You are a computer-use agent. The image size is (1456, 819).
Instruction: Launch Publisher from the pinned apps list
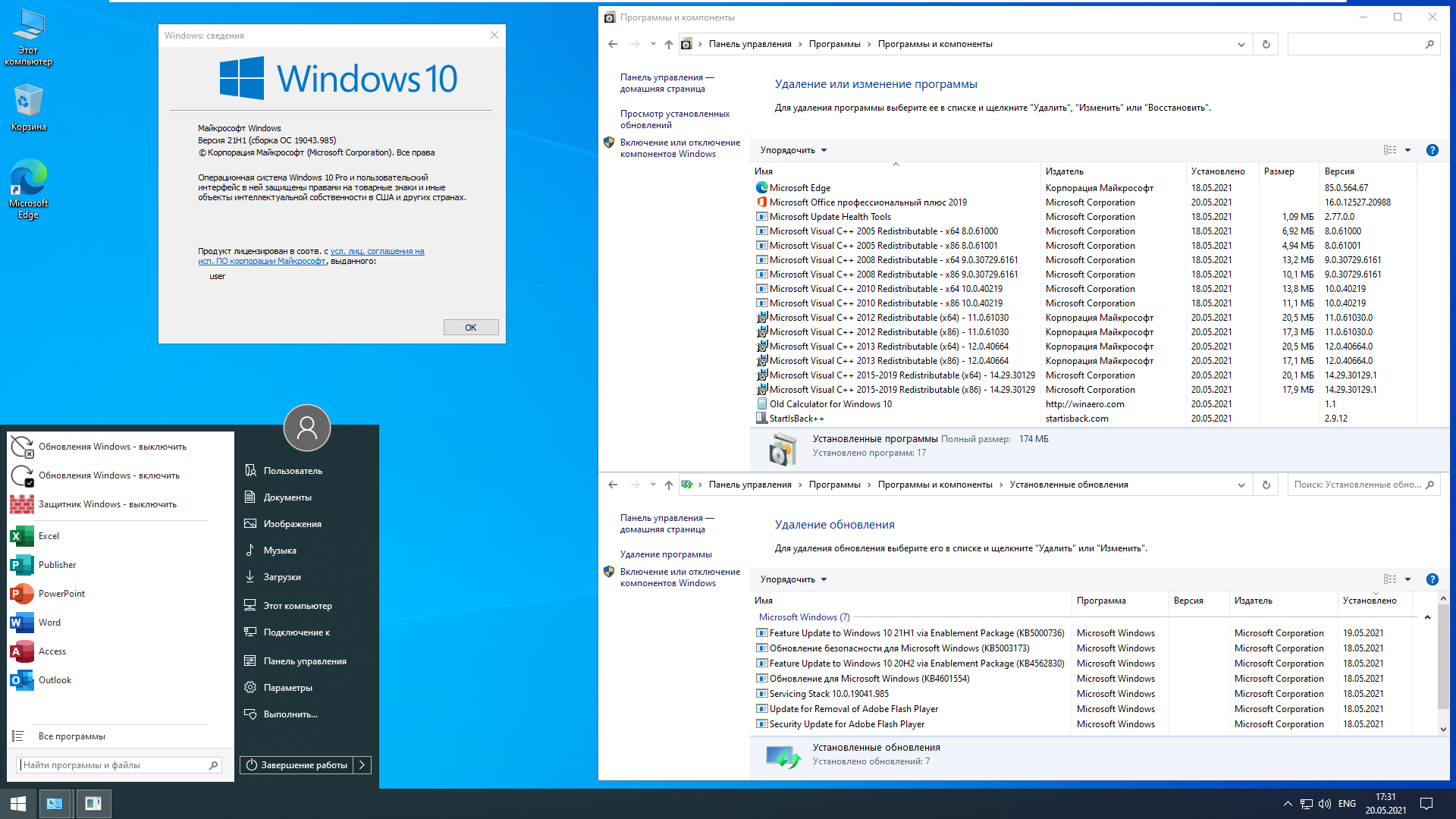(57, 565)
